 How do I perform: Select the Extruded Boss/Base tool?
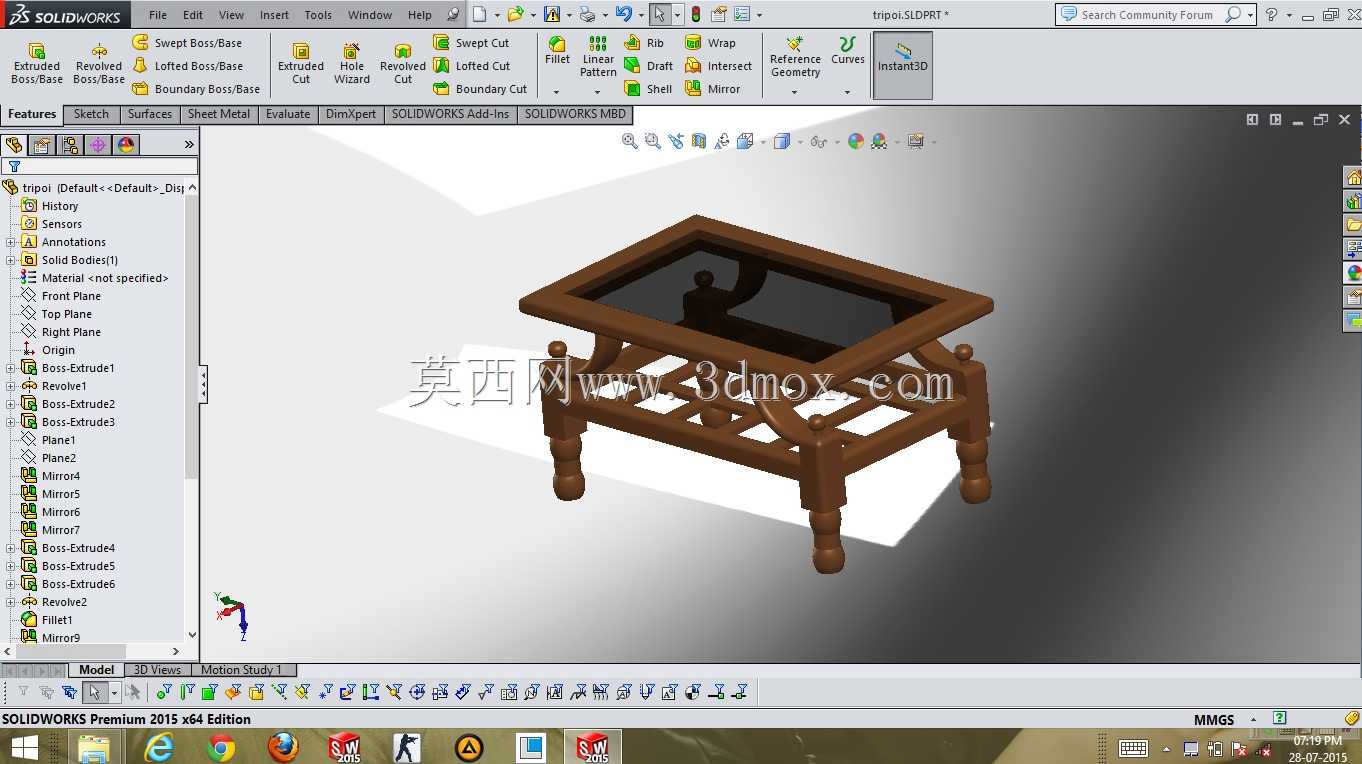click(x=37, y=64)
